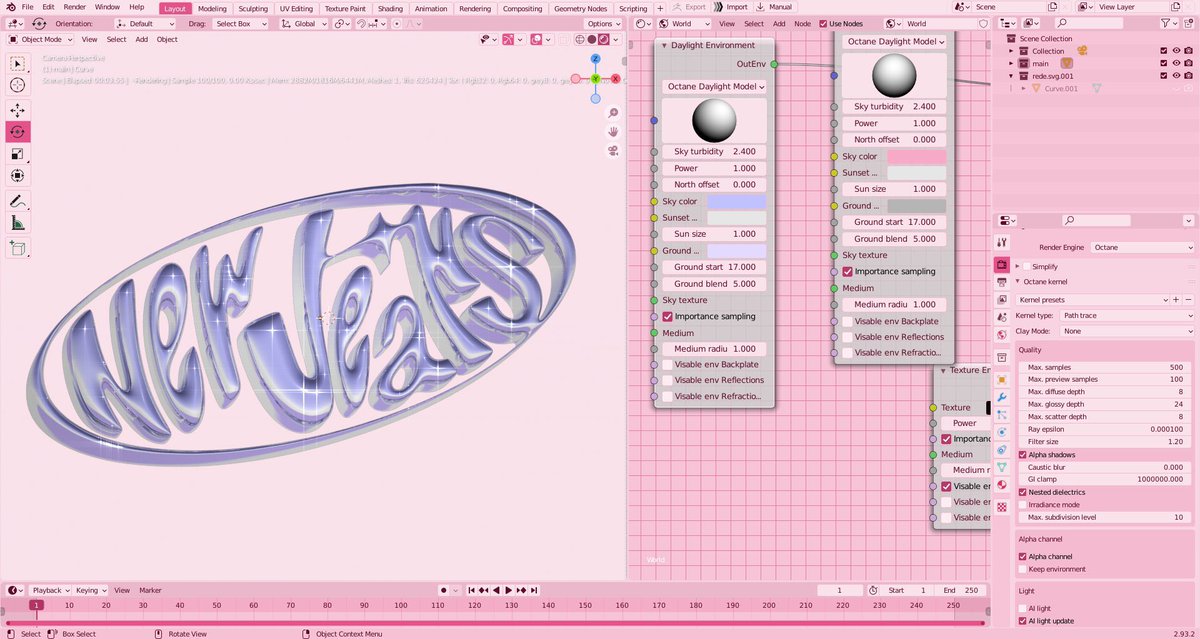Viewport: 1200px width, 639px height.
Task: Select the Move tool
Action: [18, 110]
